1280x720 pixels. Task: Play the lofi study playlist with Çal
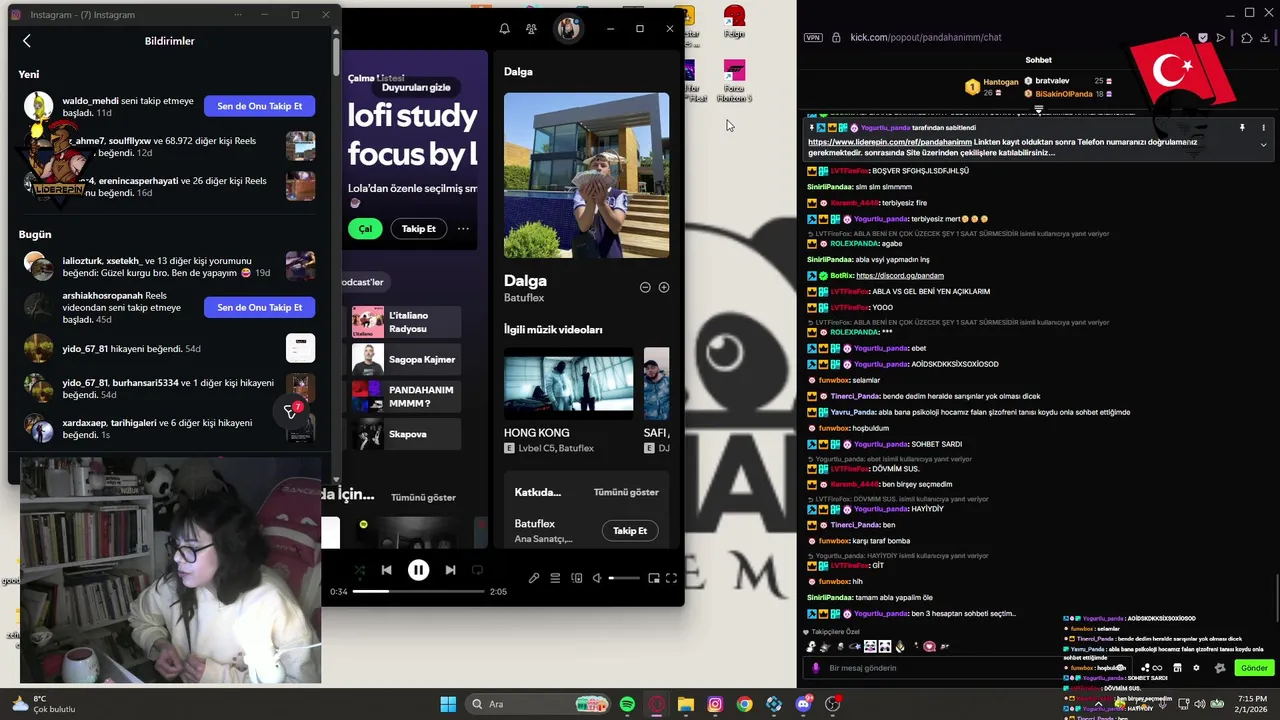tap(365, 229)
